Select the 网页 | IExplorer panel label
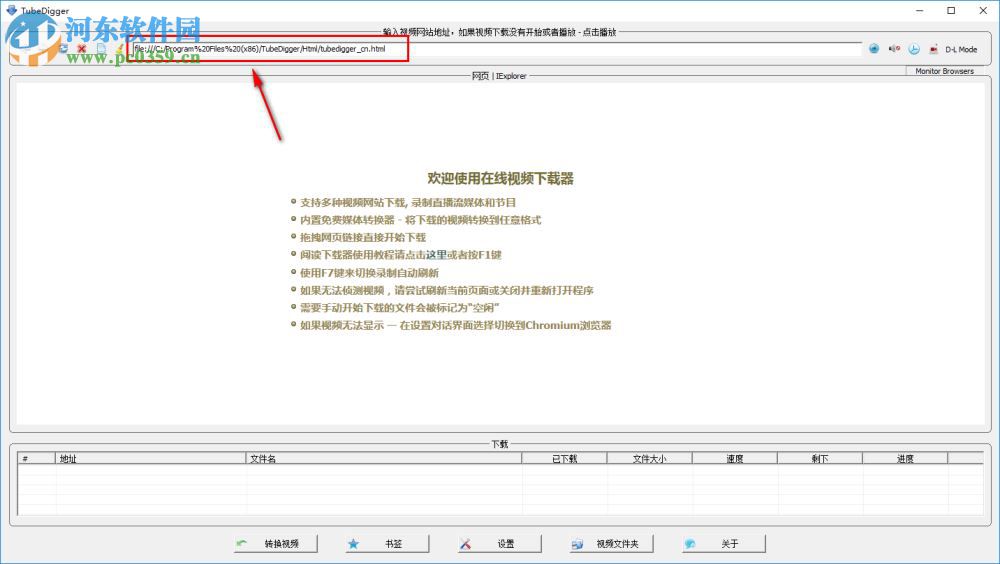 coord(499,76)
